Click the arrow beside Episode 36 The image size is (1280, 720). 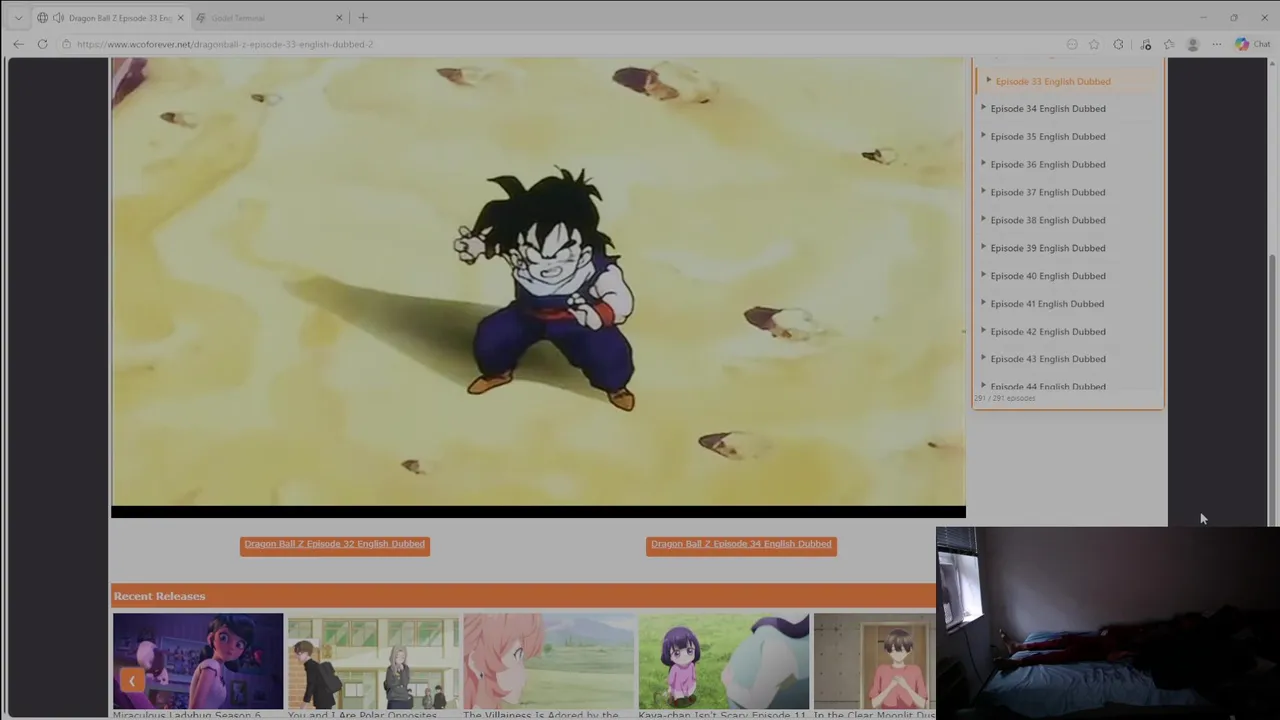[983, 163]
